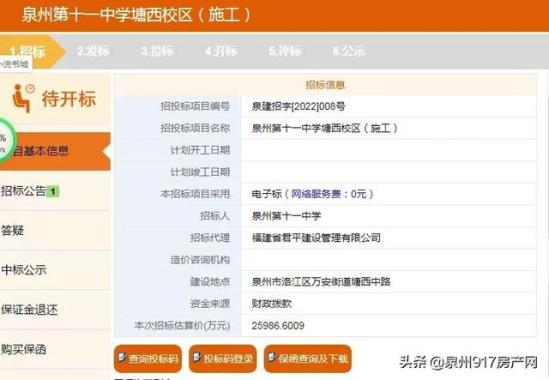This screenshot has width=549, height=380.
Task: Click the 招投标项目编号 label
Action: pos(195,106)
